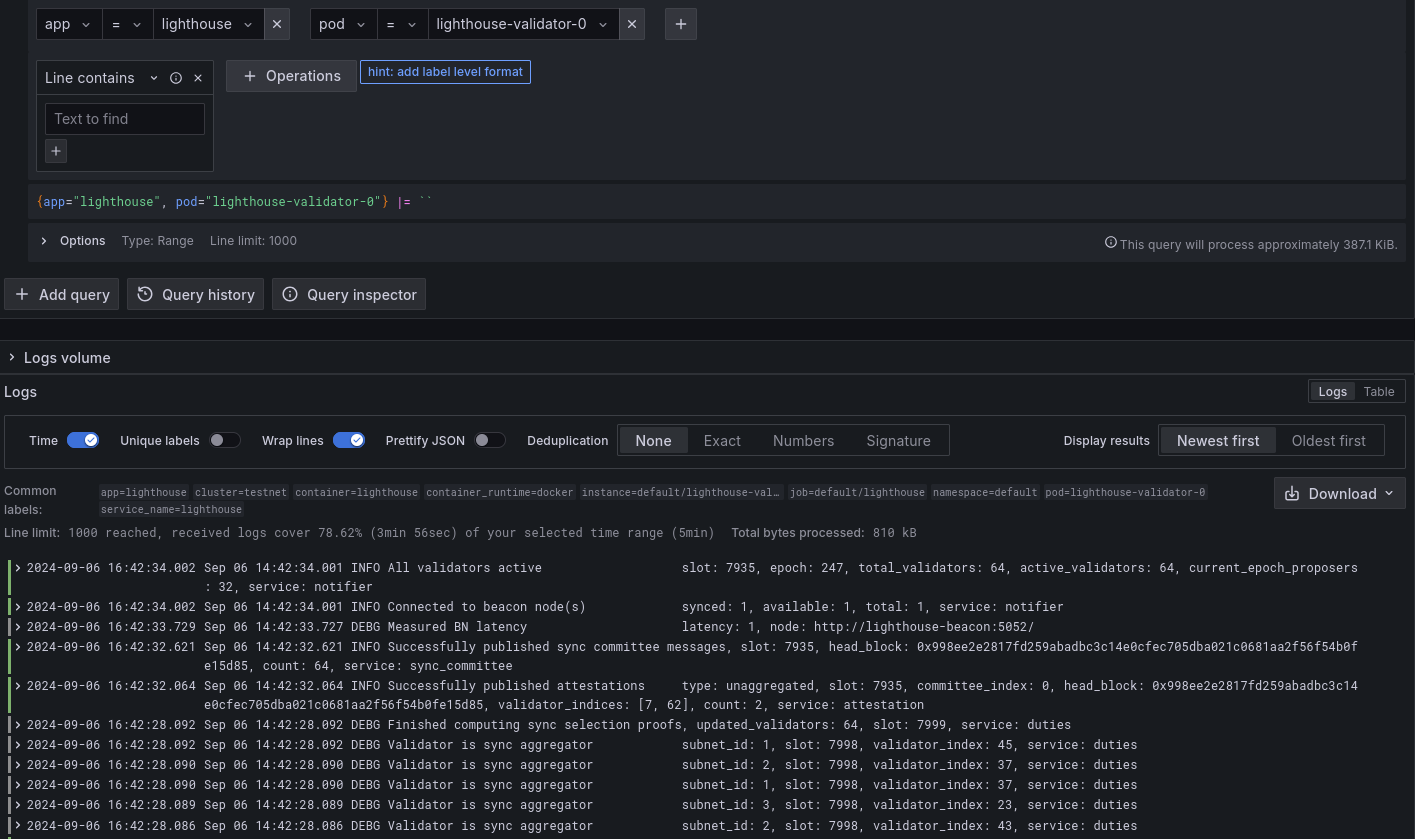Image resolution: width=1415 pixels, height=839 pixels.
Task: Select Signature deduplication
Action: click(x=898, y=441)
